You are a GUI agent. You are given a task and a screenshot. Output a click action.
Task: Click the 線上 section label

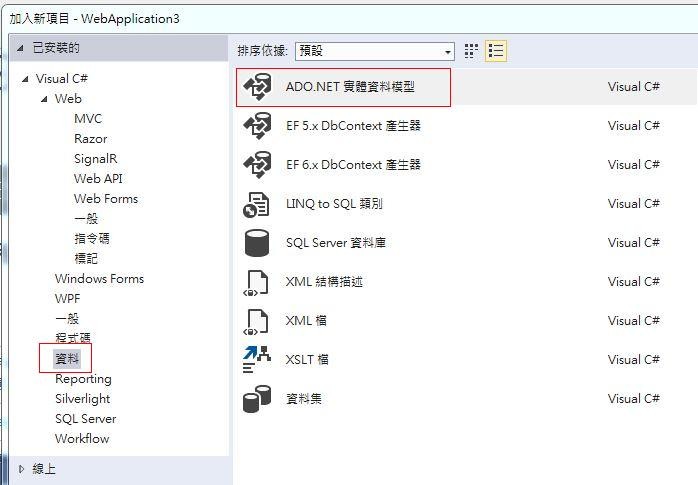click(x=44, y=469)
